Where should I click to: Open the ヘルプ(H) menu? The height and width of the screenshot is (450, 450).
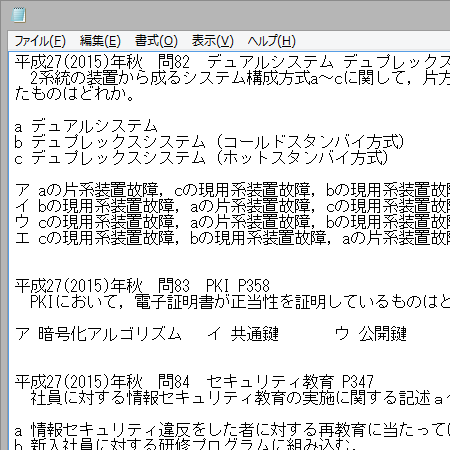pyautogui.click(x=271, y=41)
